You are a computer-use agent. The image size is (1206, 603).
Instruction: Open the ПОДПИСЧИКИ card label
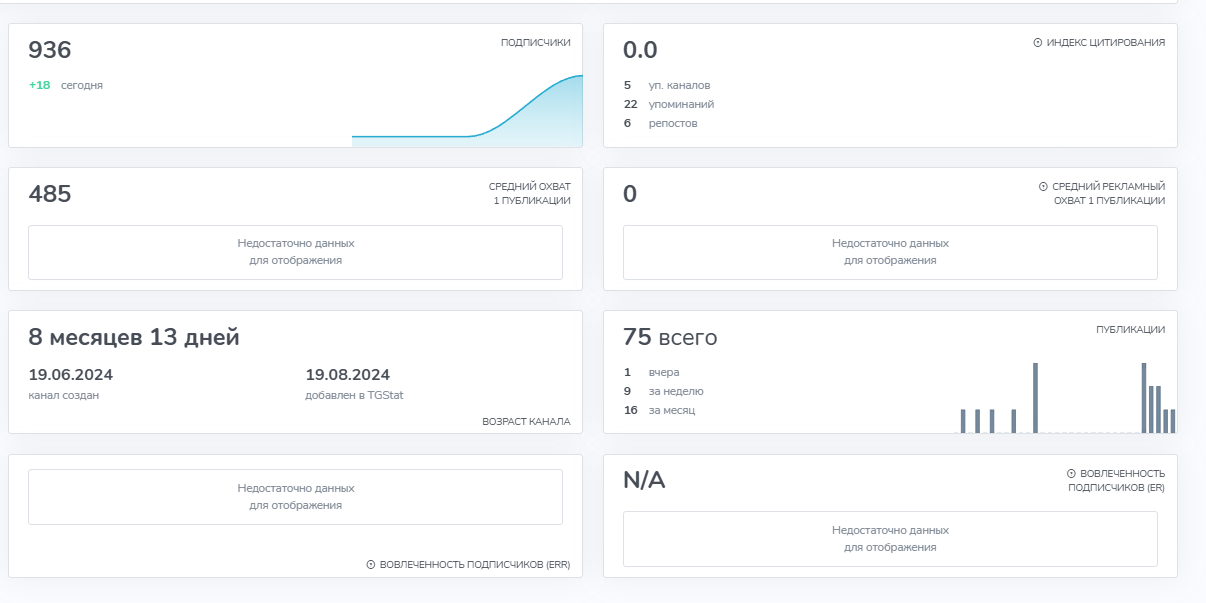535,43
